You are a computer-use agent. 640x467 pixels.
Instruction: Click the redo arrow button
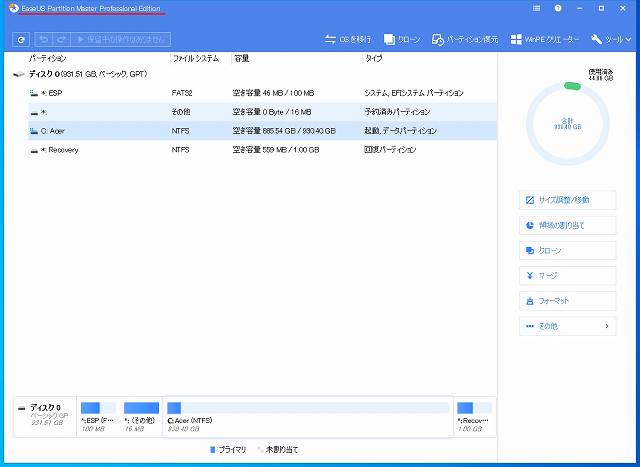point(61,39)
